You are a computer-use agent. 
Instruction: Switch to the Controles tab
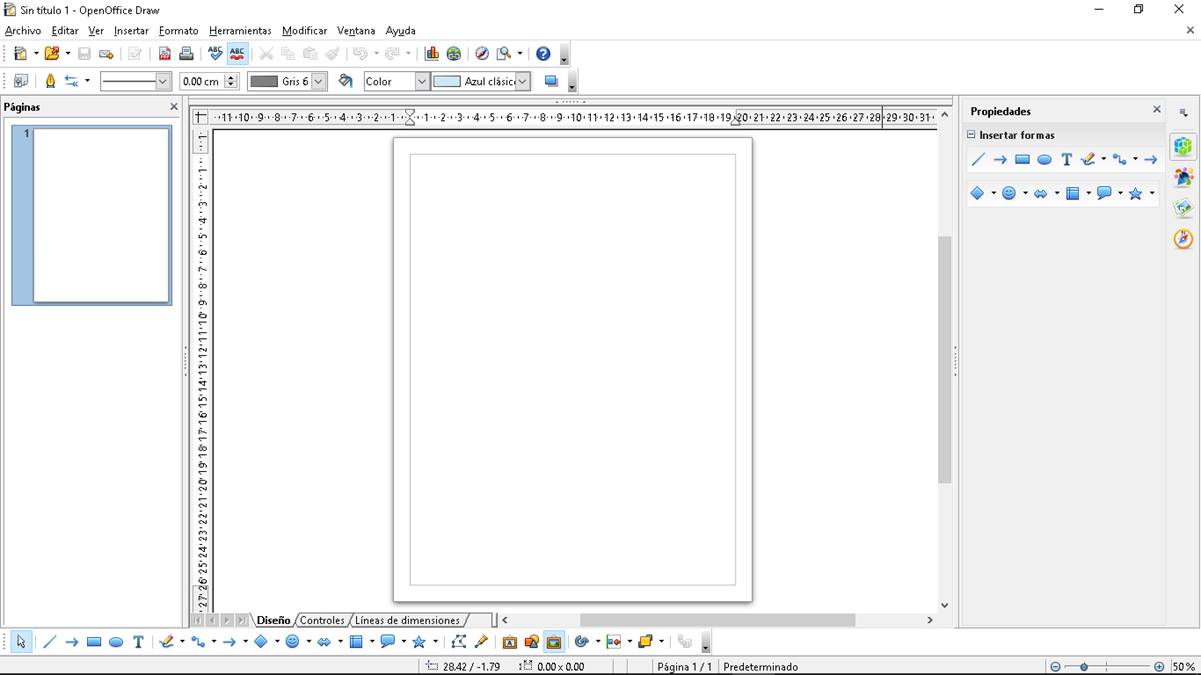point(322,620)
